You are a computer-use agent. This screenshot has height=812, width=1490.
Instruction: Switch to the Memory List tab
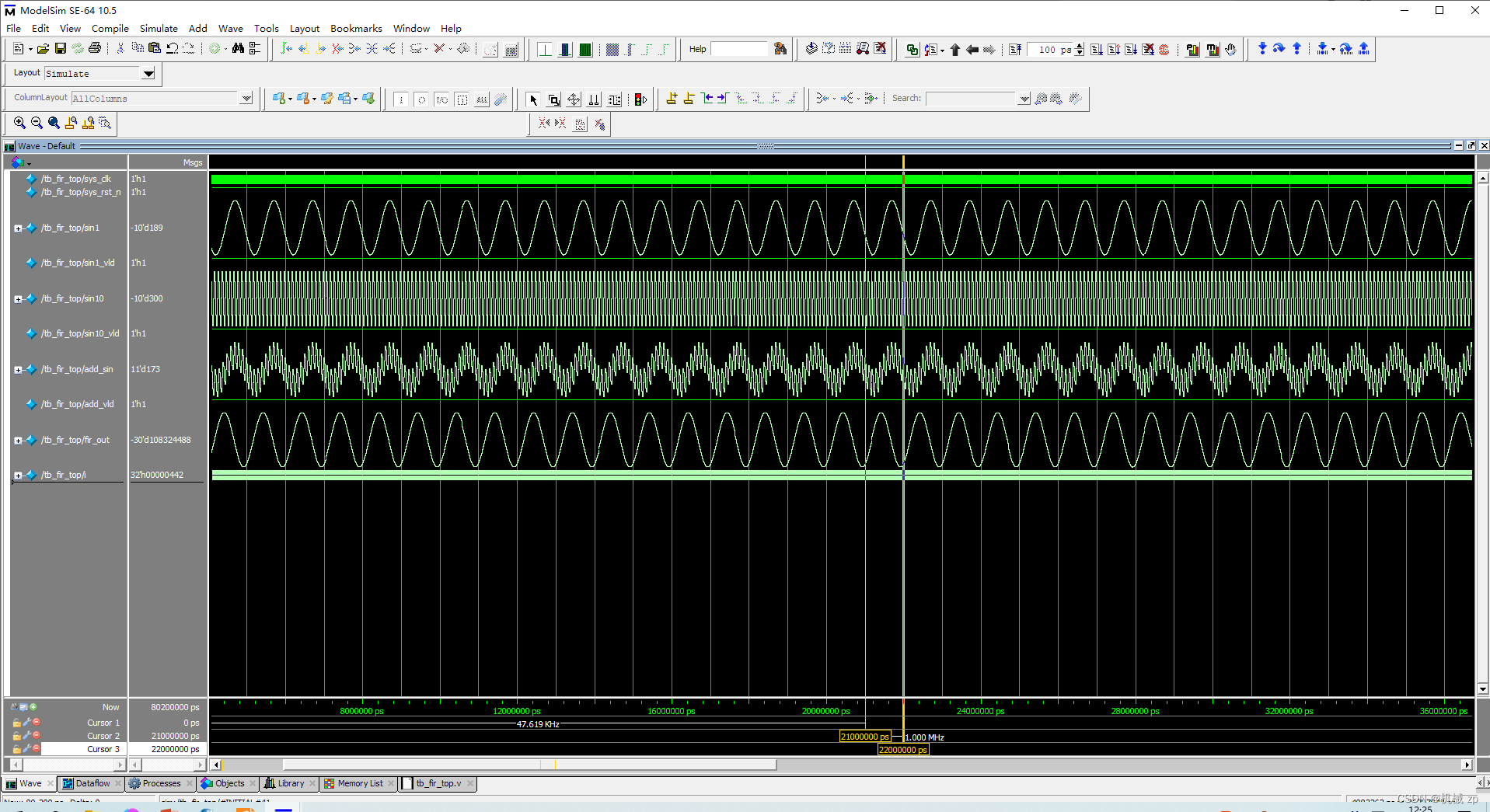(359, 783)
